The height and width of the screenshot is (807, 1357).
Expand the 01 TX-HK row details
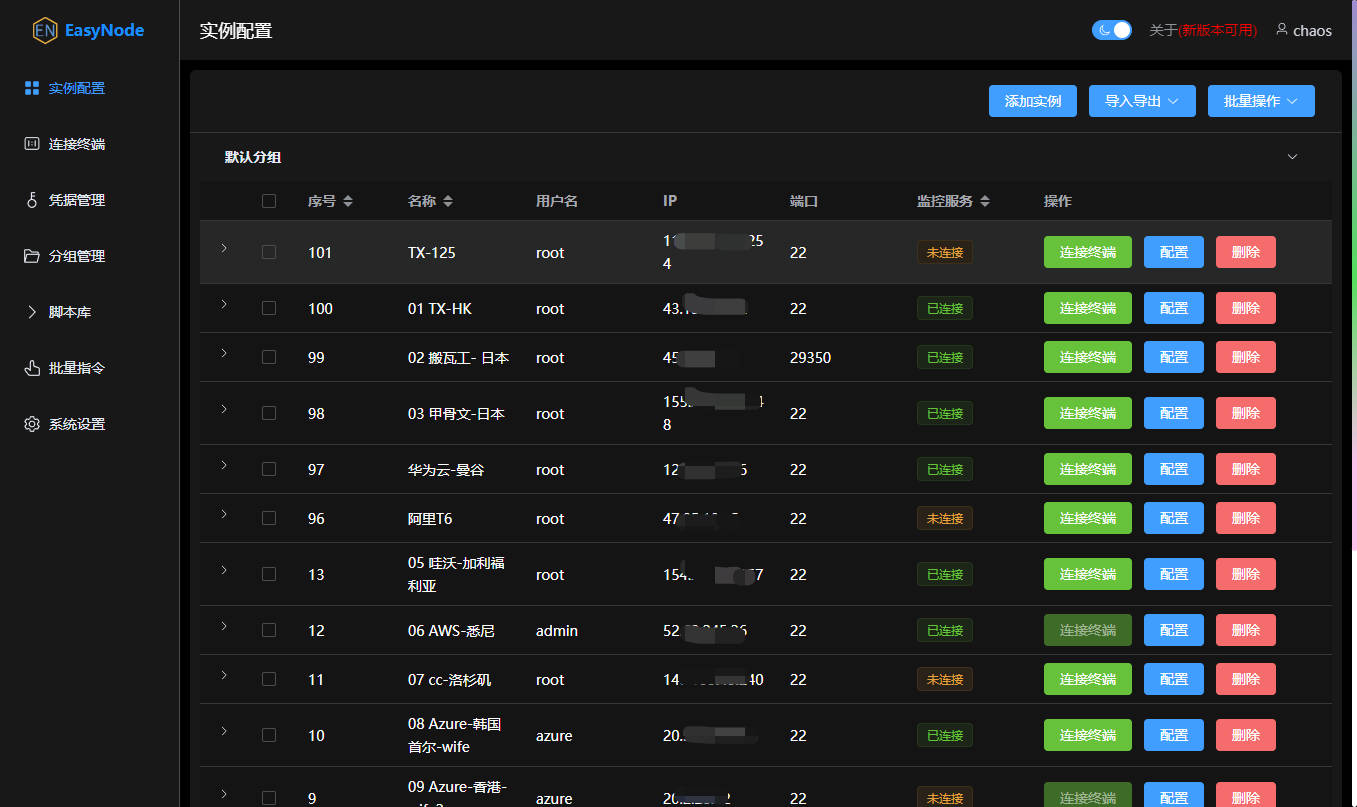[224, 304]
